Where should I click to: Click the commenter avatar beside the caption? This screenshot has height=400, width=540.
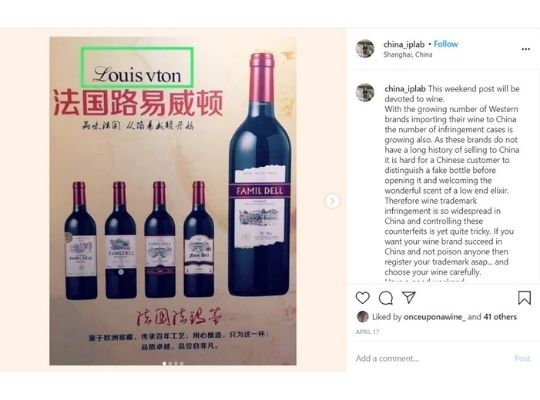[365, 93]
